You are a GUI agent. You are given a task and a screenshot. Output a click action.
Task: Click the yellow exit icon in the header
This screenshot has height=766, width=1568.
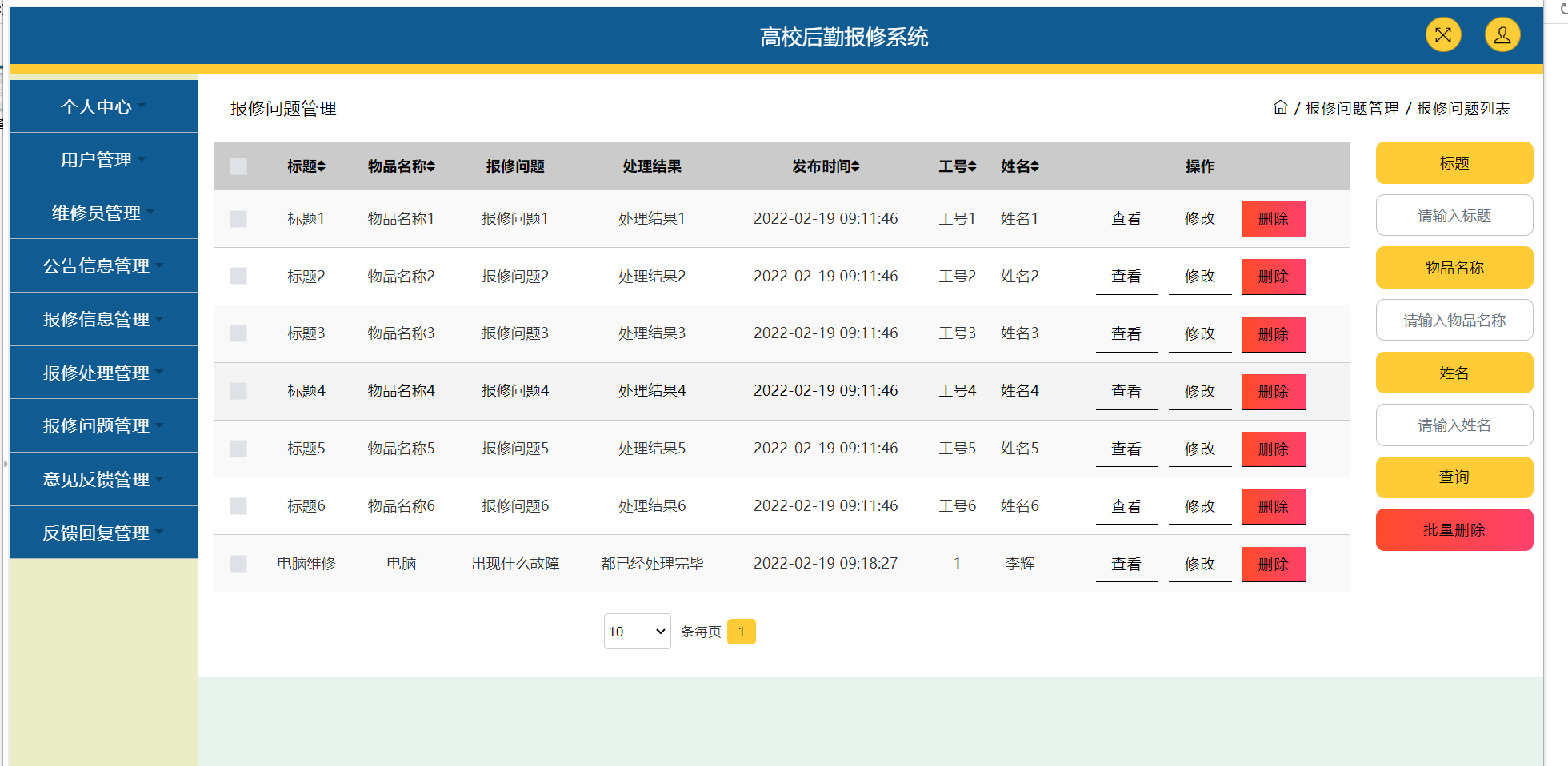click(1442, 34)
